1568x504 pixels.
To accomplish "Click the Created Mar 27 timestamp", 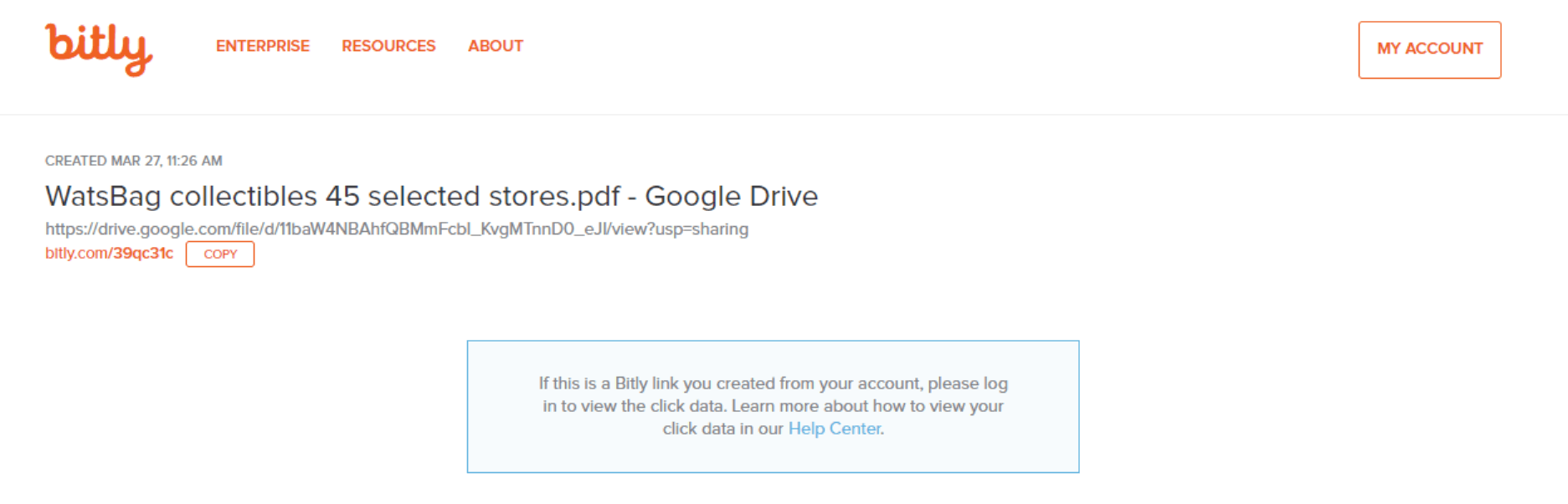I will tap(133, 161).
